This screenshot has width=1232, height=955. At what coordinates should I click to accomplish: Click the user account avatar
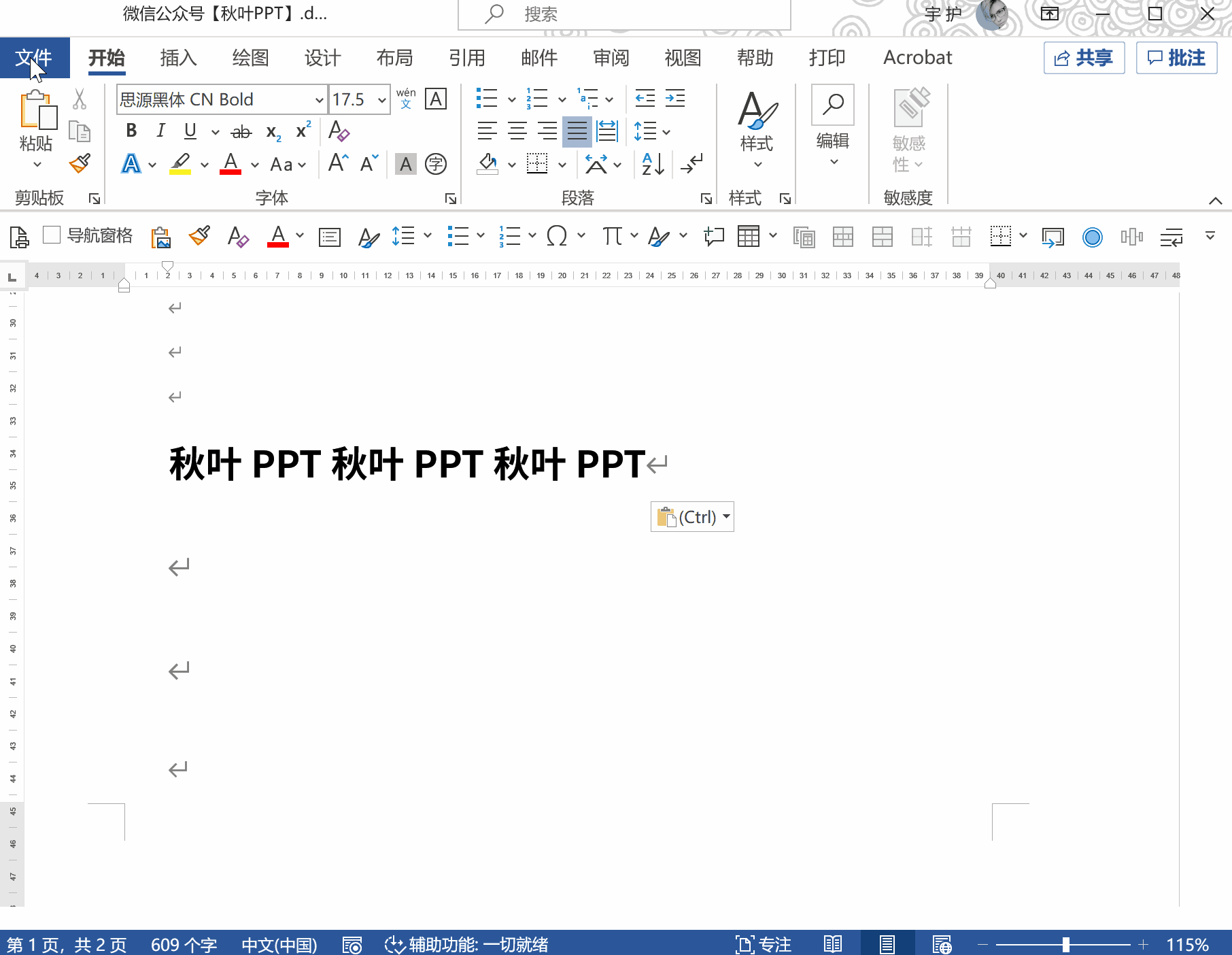click(x=991, y=14)
